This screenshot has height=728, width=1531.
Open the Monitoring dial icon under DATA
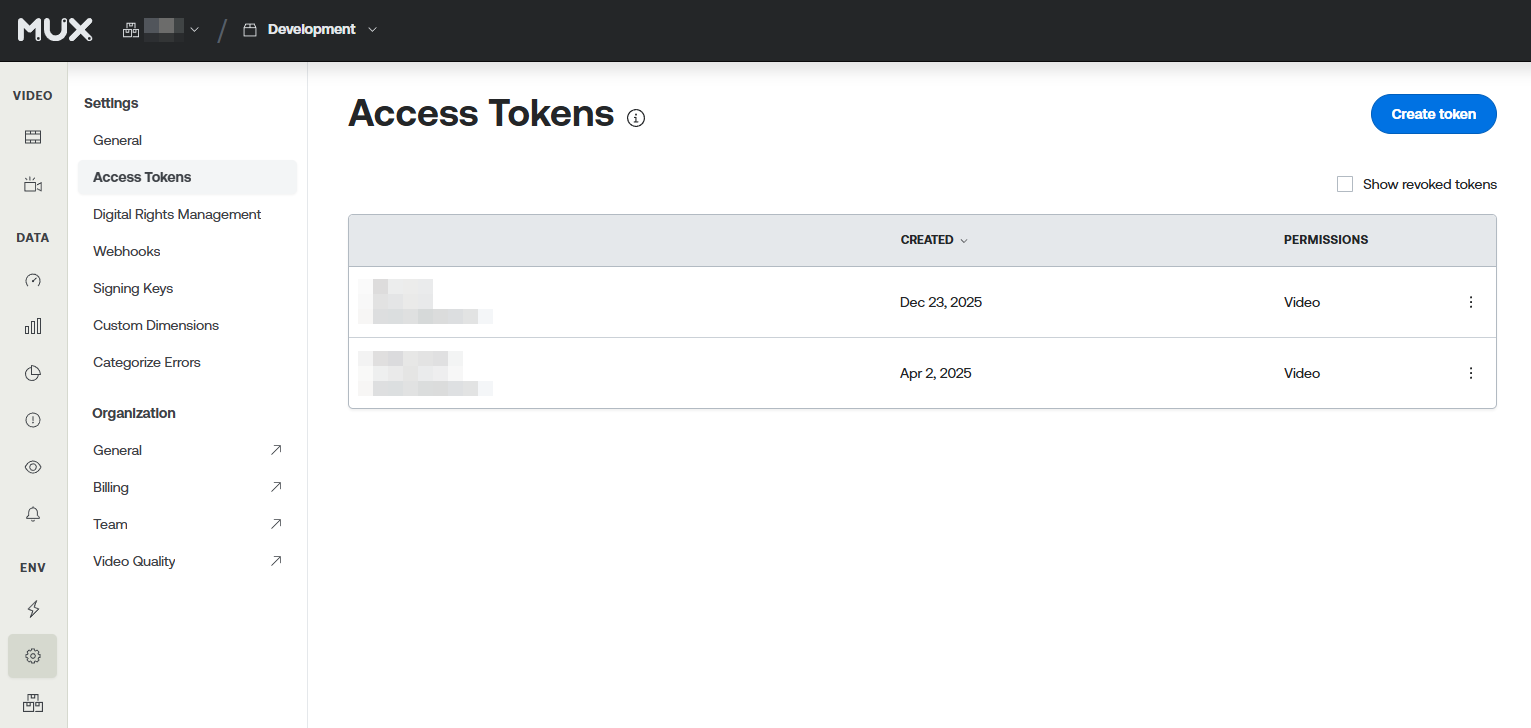pyautogui.click(x=33, y=279)
